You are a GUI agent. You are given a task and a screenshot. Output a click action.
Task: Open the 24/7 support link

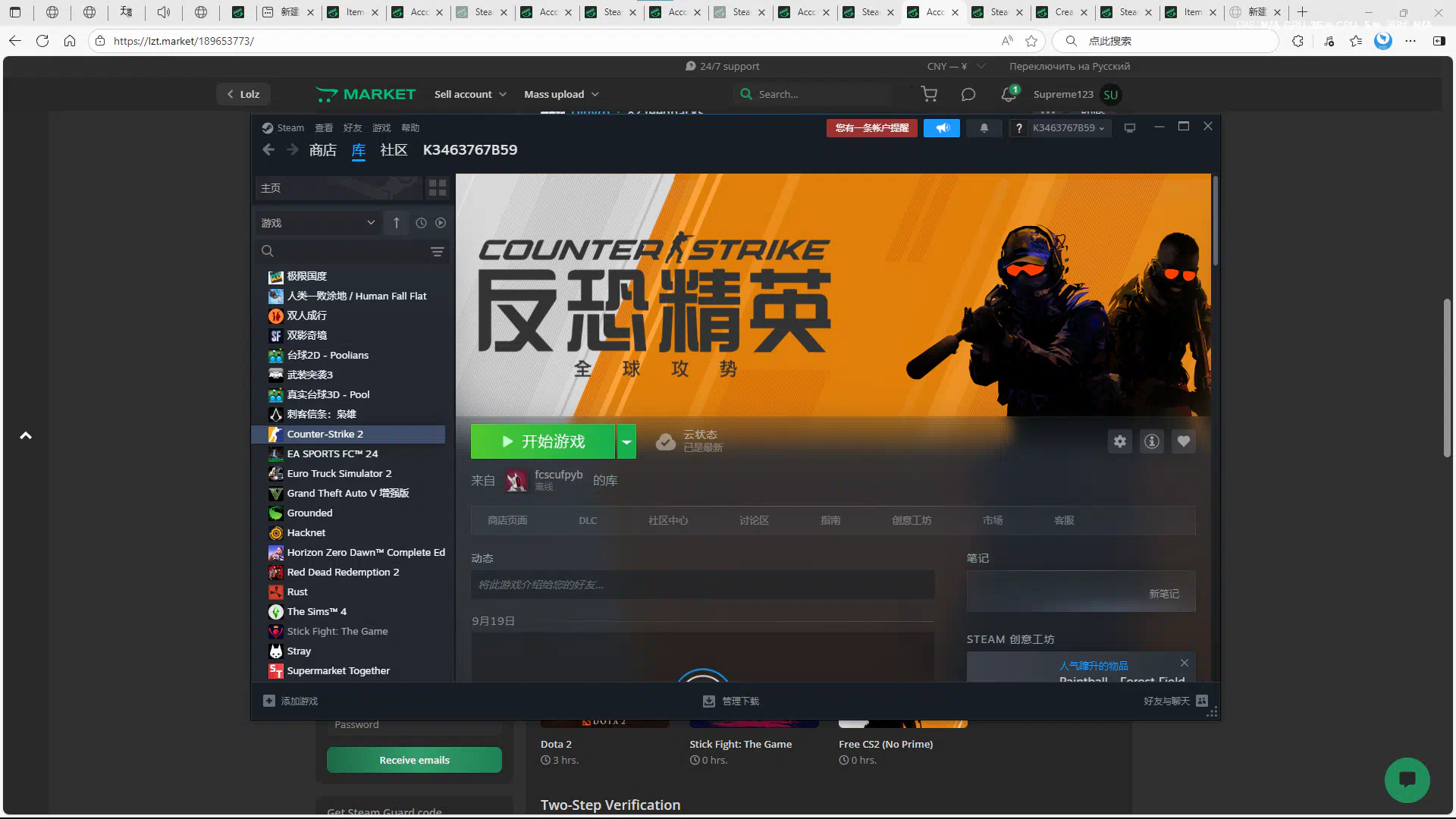(722, 67)
